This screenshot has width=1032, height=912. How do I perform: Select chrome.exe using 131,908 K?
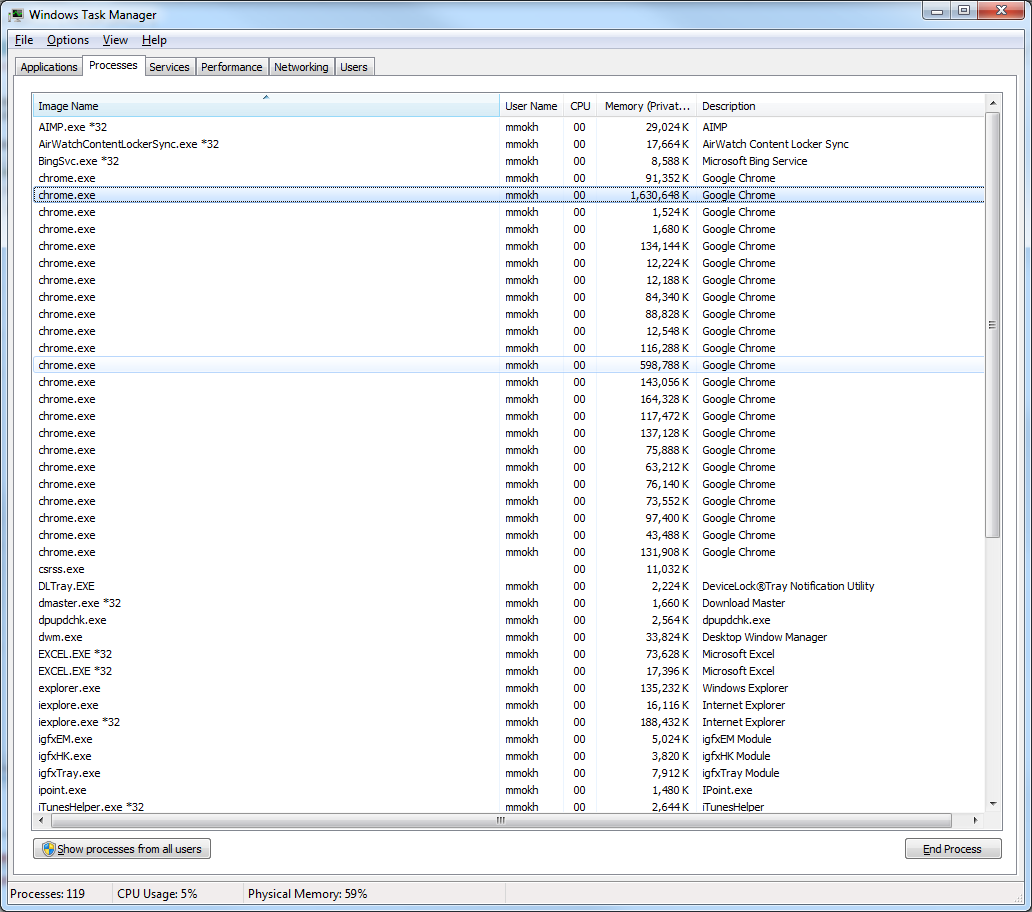tap(509, 552)
